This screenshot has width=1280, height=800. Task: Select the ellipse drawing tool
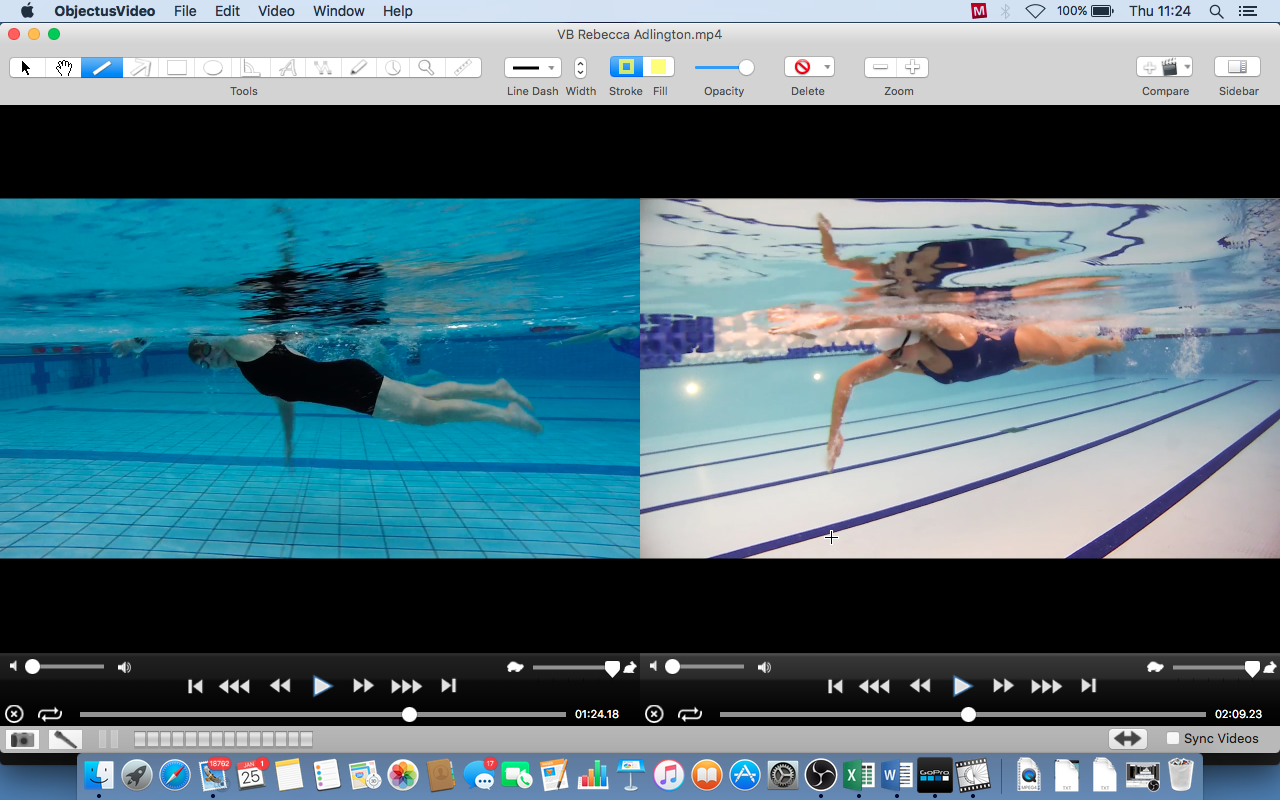[x=213, y=68]
